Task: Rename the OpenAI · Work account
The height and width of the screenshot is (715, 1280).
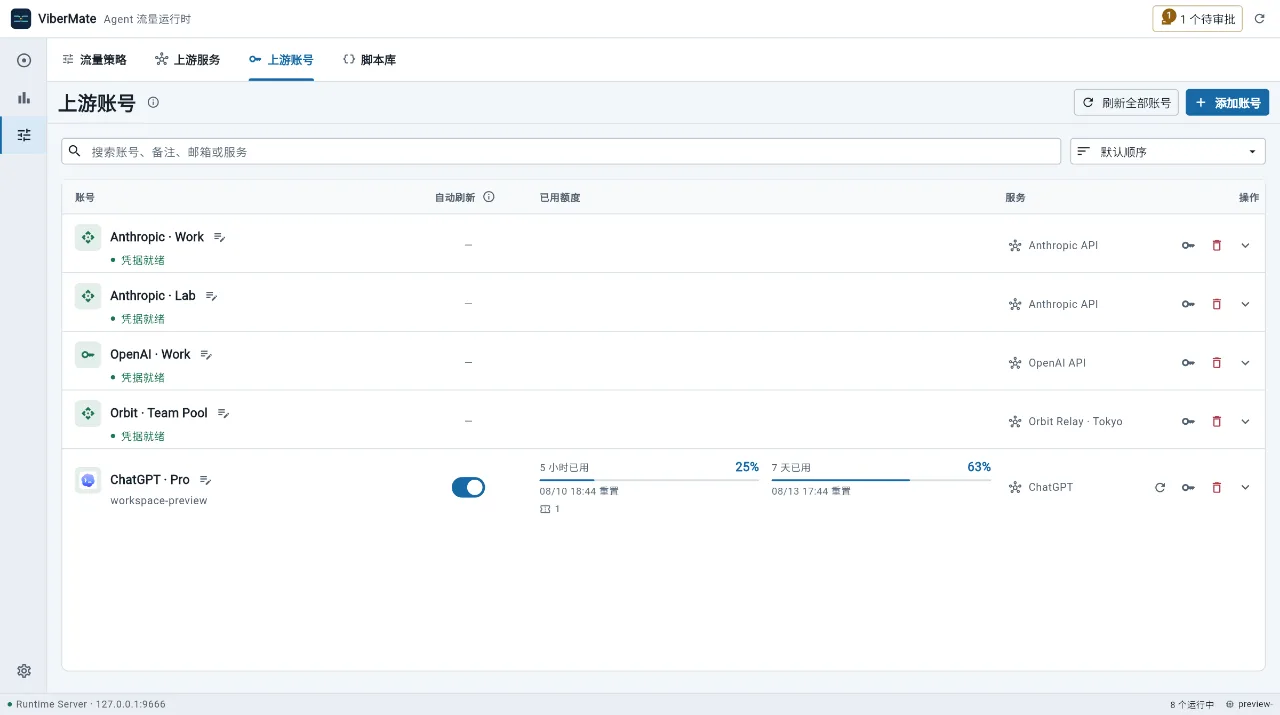Action: [206, 355]
